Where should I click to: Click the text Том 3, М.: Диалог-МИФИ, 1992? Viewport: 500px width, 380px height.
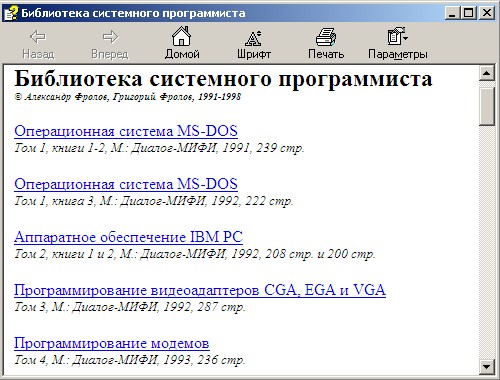click(130, 307)
